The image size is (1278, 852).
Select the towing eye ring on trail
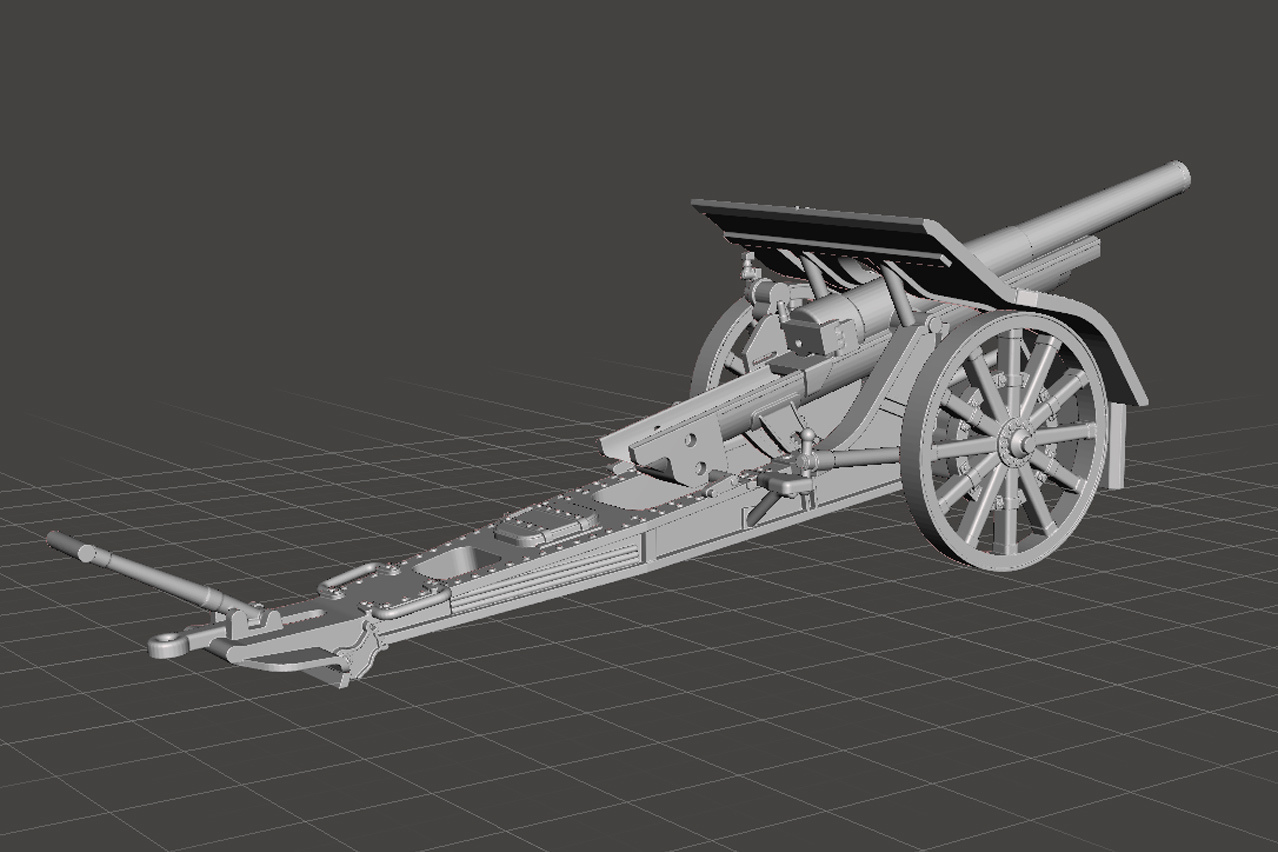click(x=167, y=645)
